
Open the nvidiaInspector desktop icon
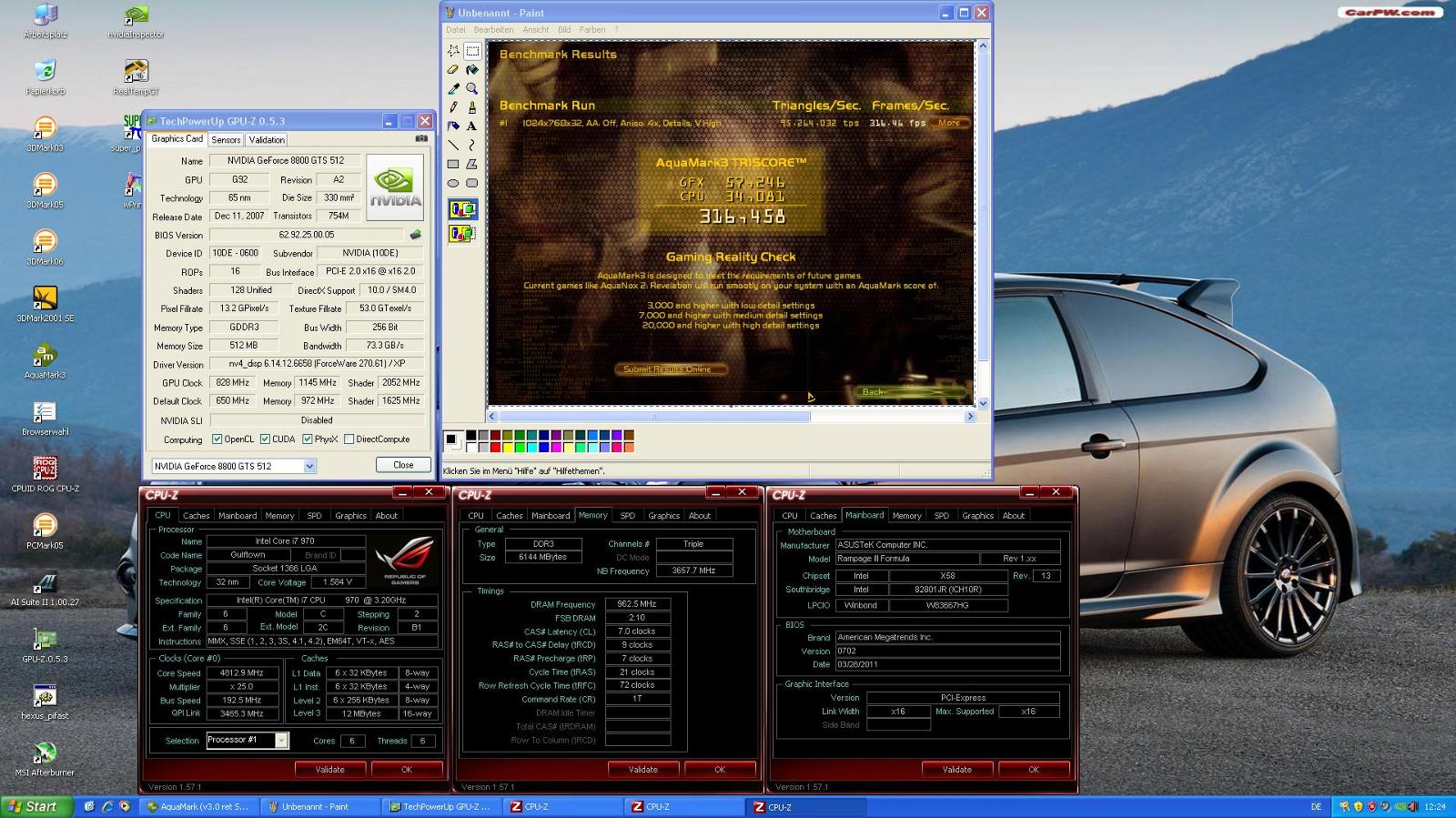pos(136,22)
